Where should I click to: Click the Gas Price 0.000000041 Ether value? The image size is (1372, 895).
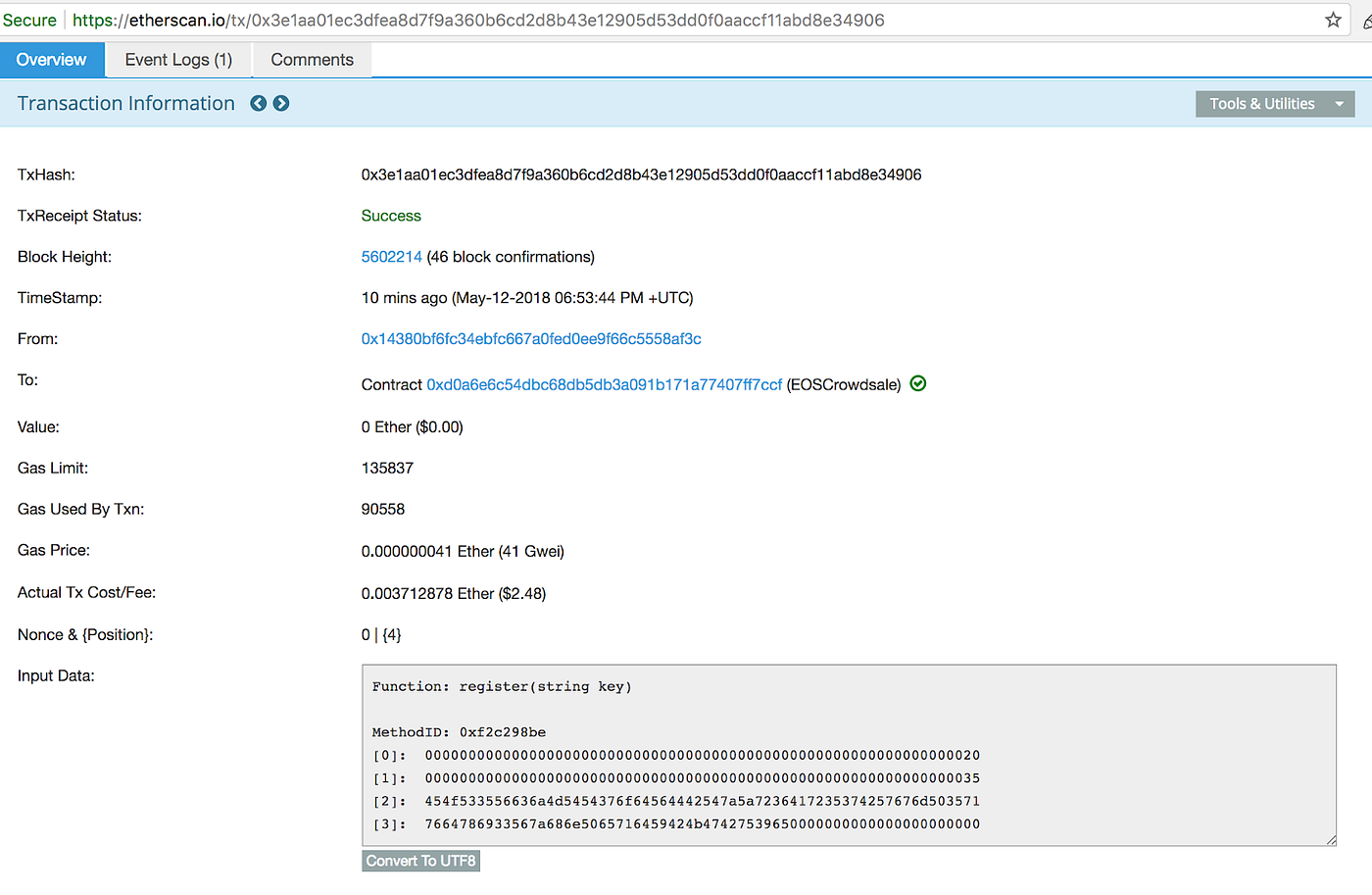point(463,551)
